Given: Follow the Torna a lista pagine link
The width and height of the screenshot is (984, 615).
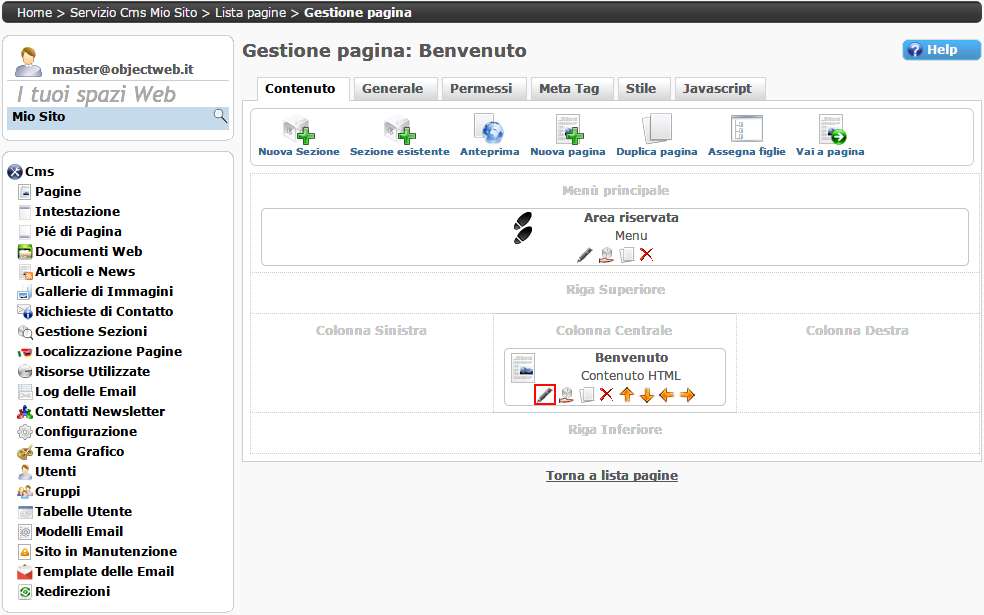Looking at the screenshot, I should [611, 476].
